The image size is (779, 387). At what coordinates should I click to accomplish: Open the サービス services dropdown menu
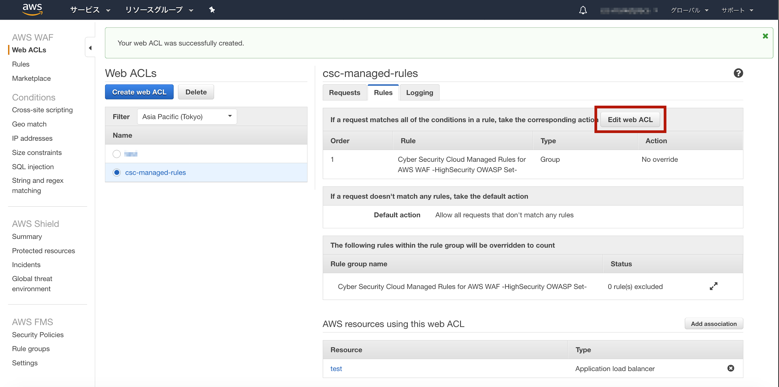click(90, 10)
